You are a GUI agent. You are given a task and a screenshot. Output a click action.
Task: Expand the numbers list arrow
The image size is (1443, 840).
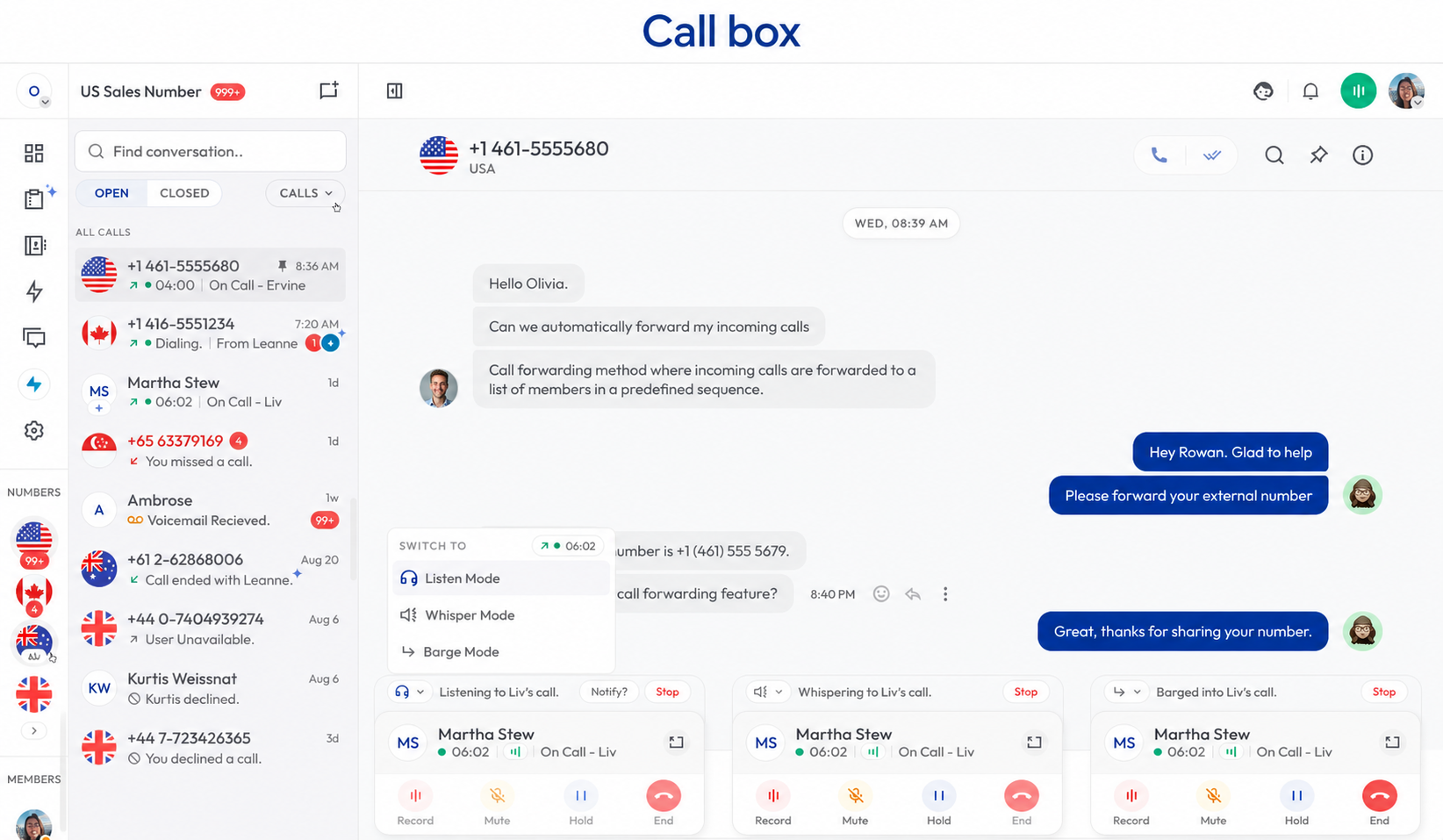coord(33,730)
